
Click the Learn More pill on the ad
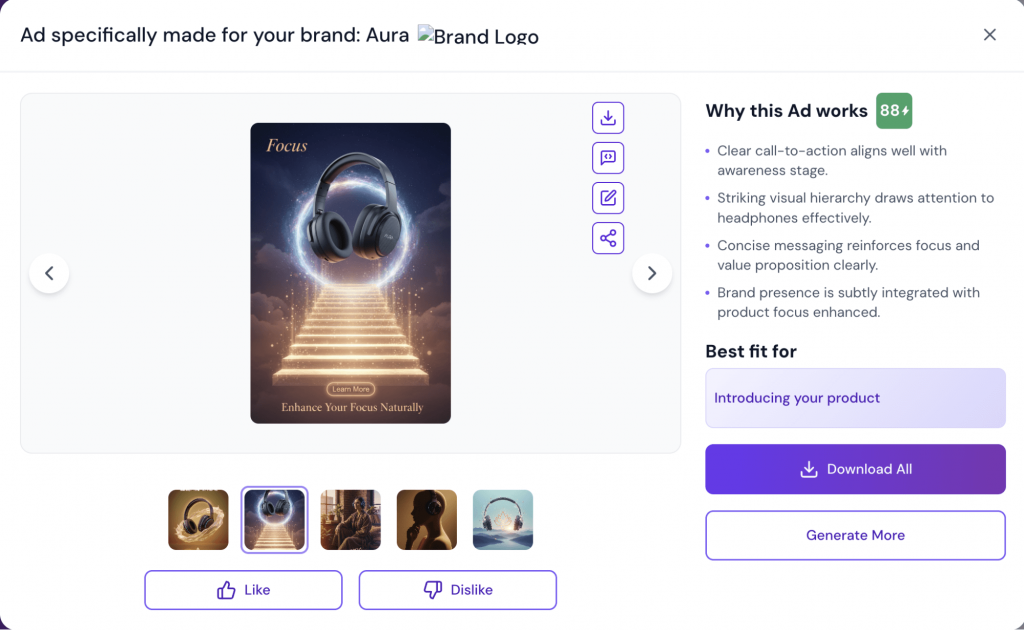350,390
